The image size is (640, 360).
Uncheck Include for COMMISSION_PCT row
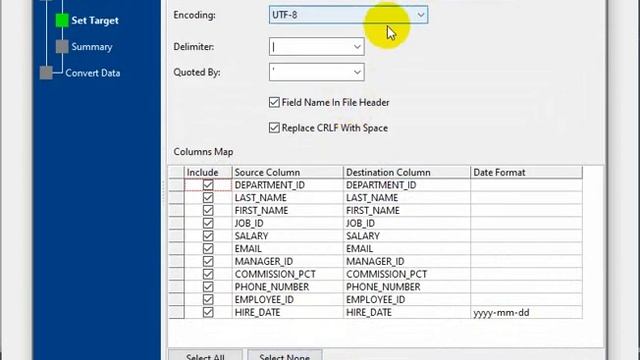208,274
